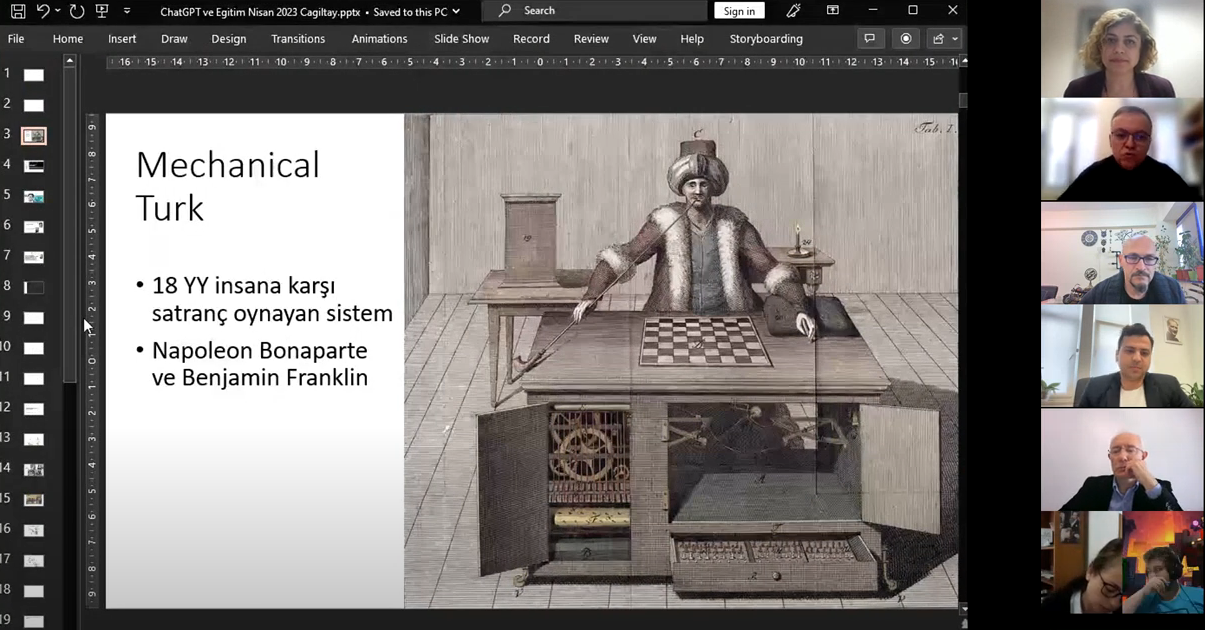Save the presentation with the floppy disk icon
The image size is (1206, 630).
click(x=18, y=11)
